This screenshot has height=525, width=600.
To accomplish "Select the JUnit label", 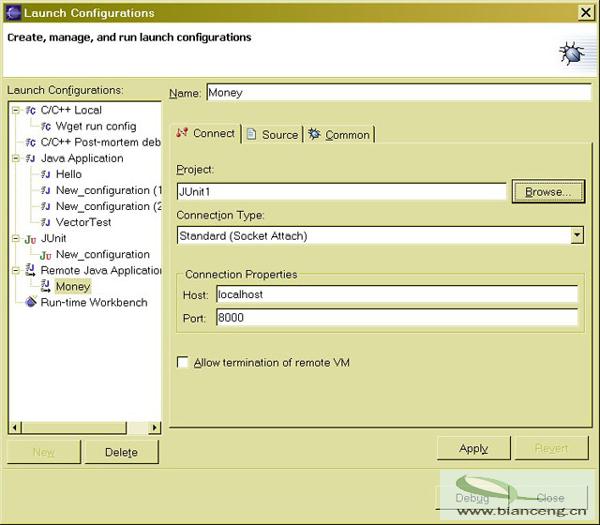I will pyautogui.click(x=53, y=238).
